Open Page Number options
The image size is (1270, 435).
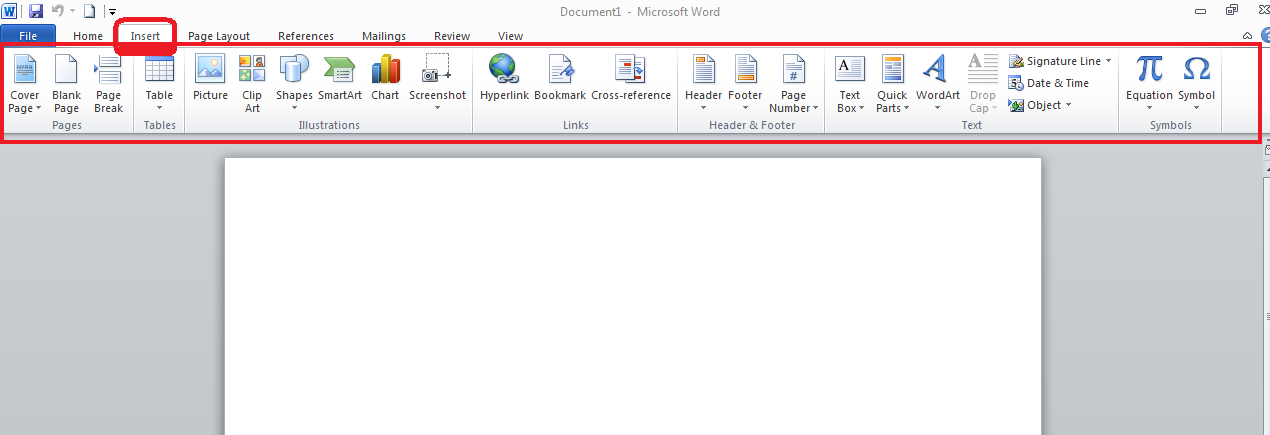(x=793, y=83)
